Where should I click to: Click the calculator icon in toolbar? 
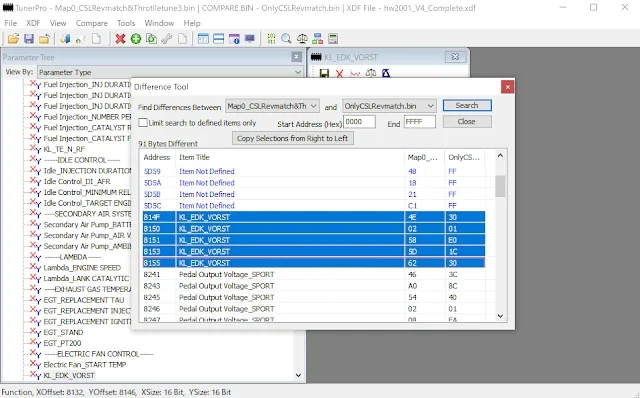pyautogui.click(x=333, y=39)
